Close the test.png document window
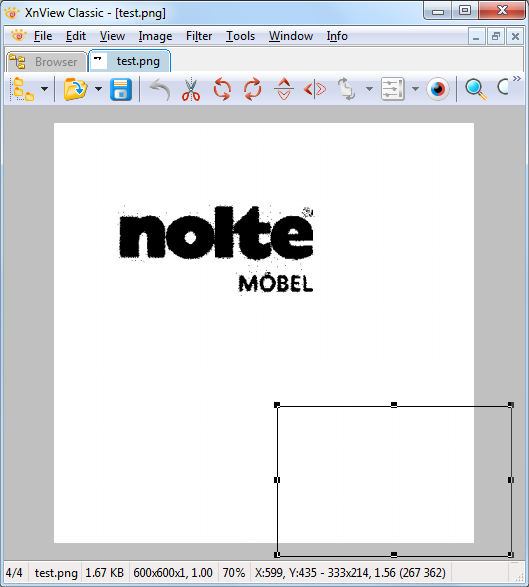Screen dimensions: 529x587 click(515, 37)
